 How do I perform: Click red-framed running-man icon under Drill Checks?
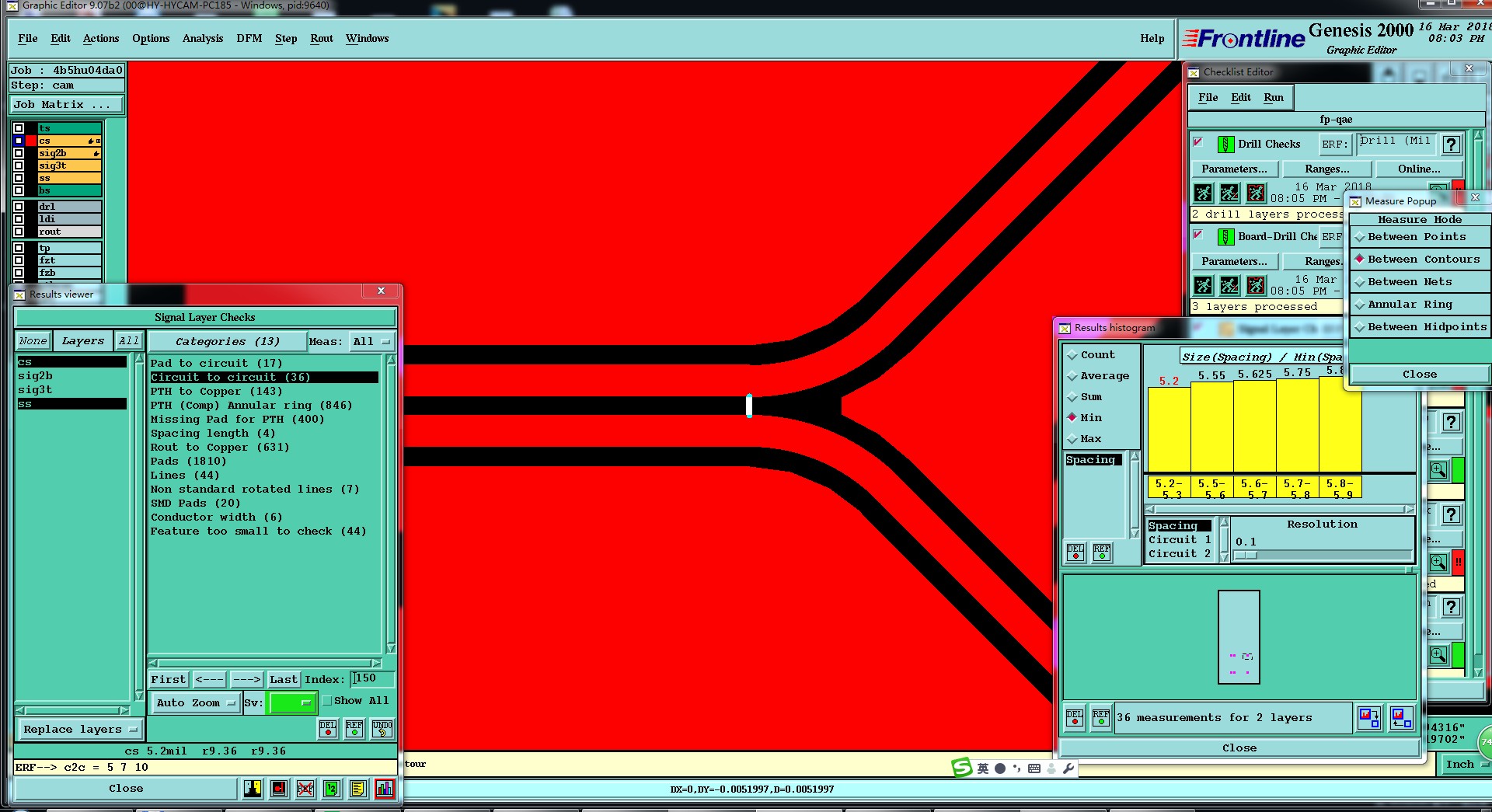[x=1256, y=193]
